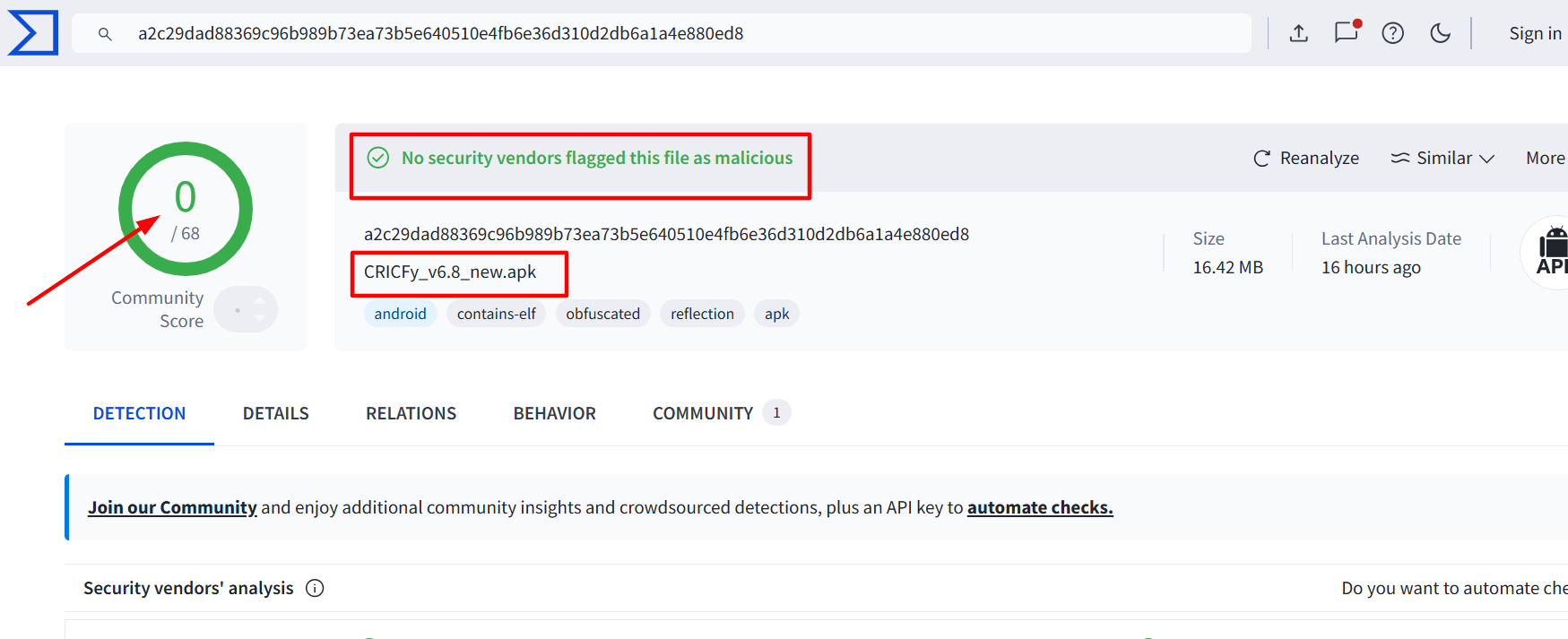Open the notifications chat icon
This screenshot has width=1568, height=639.
coord(1347,32)
